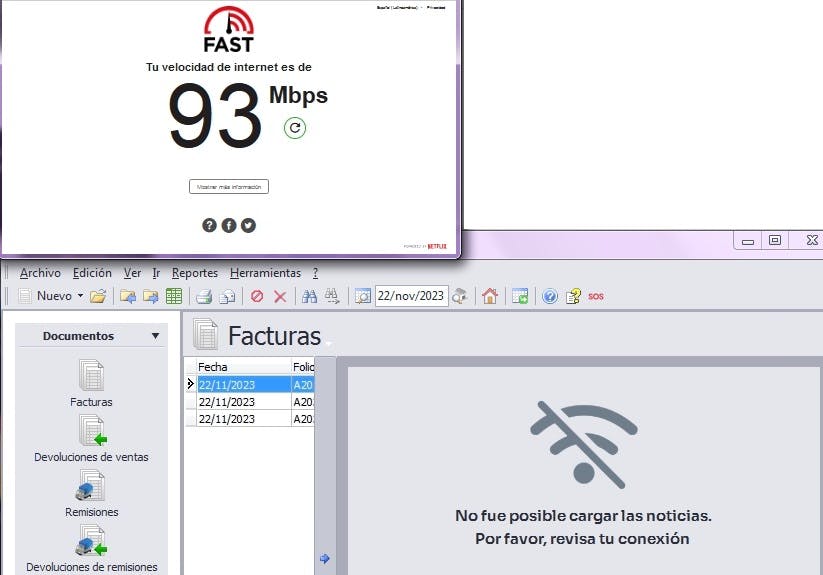The image size is (823, 575).
Task: Click the Twitter share icon on FAST
Action: [x=248, y=225]
